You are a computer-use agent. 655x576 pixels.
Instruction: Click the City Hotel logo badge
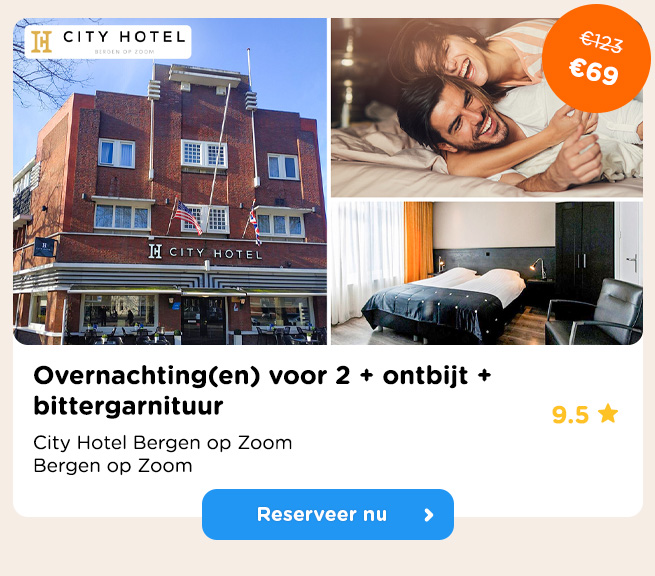[108, 41]
